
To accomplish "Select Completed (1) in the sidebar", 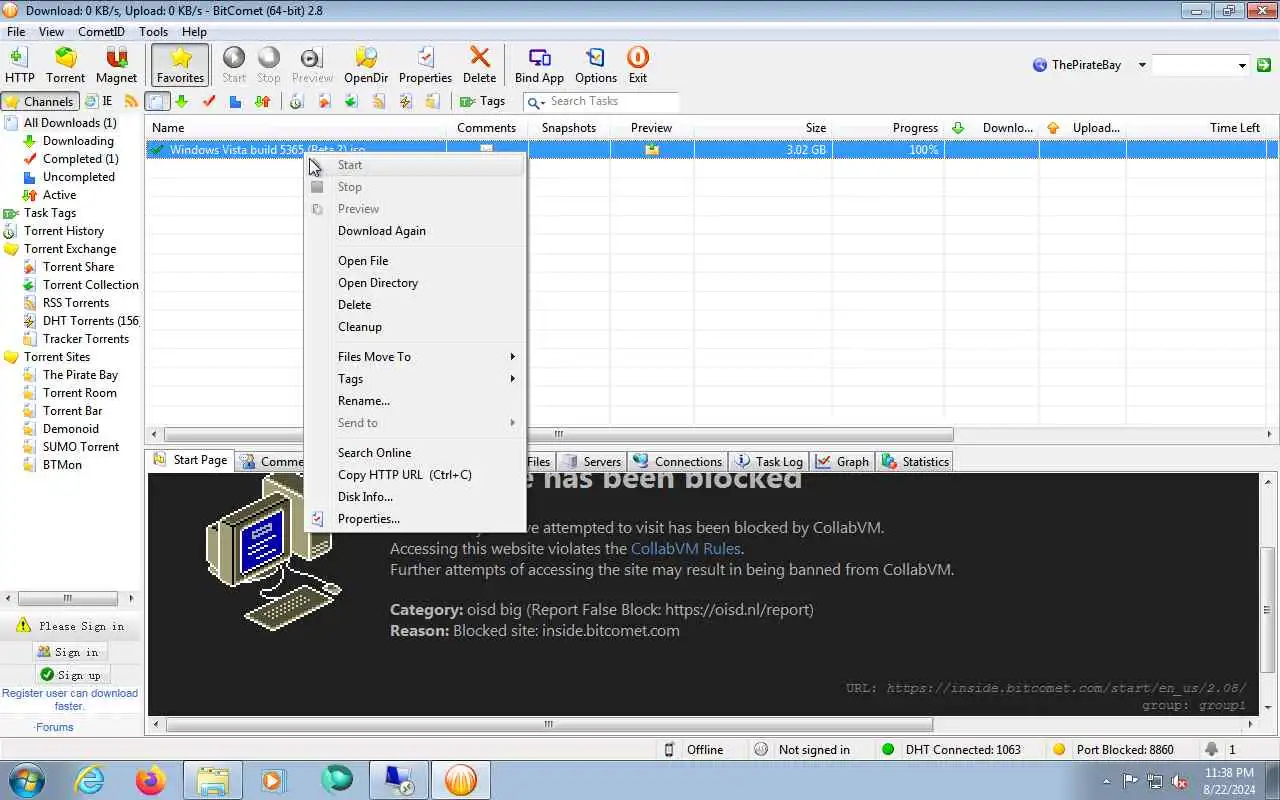I will click(80, 159).
